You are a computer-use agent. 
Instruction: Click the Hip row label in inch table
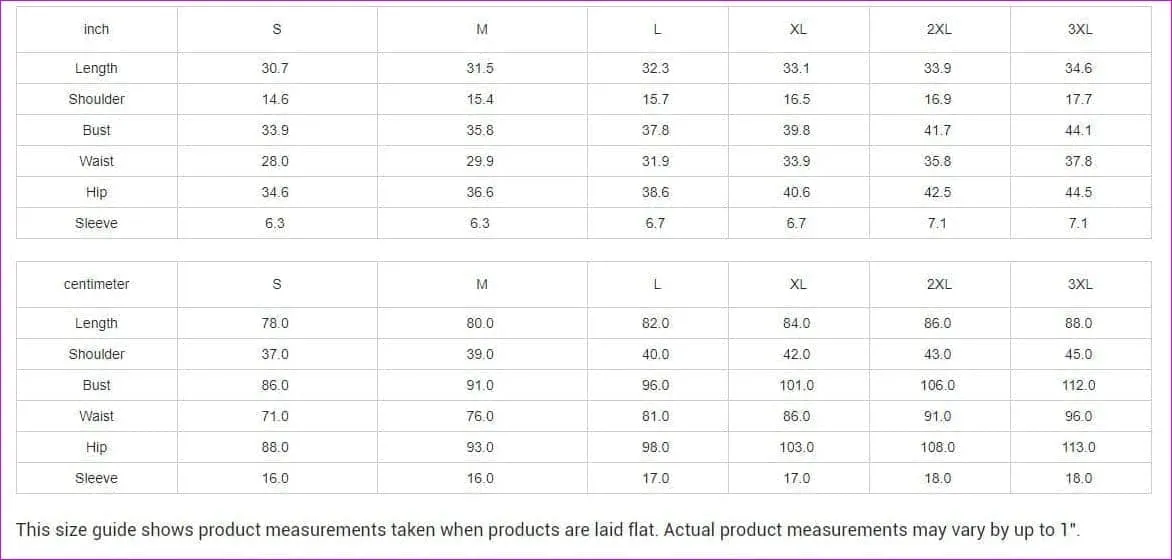click(x=96, y=192)
